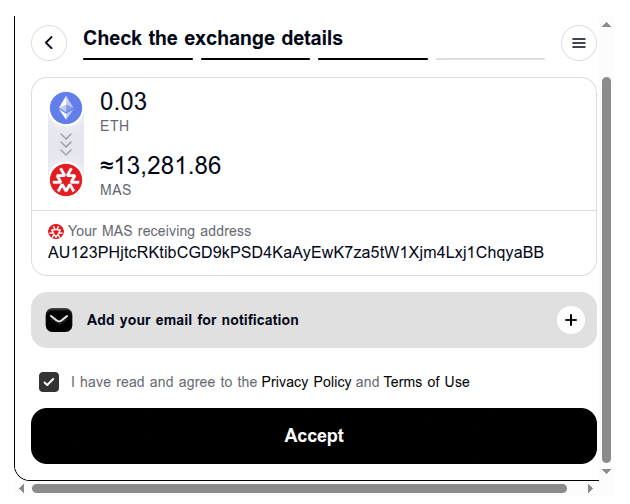This screenshot has height=504, width=630.
Task: Click the red MAS coin icon
Action: click(x=66, y=180)
